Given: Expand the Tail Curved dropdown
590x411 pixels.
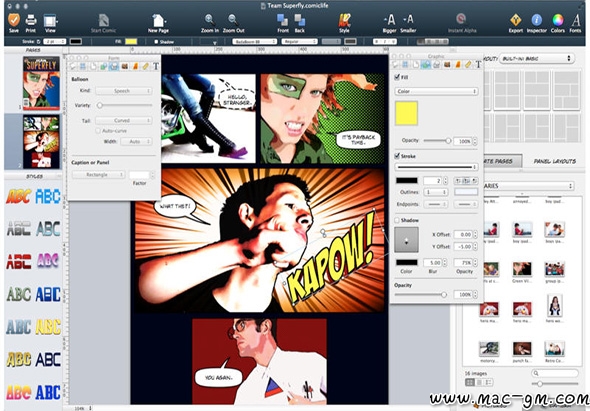Looking at the screenshot, I should pyautogui.click(x=123, y=120).
